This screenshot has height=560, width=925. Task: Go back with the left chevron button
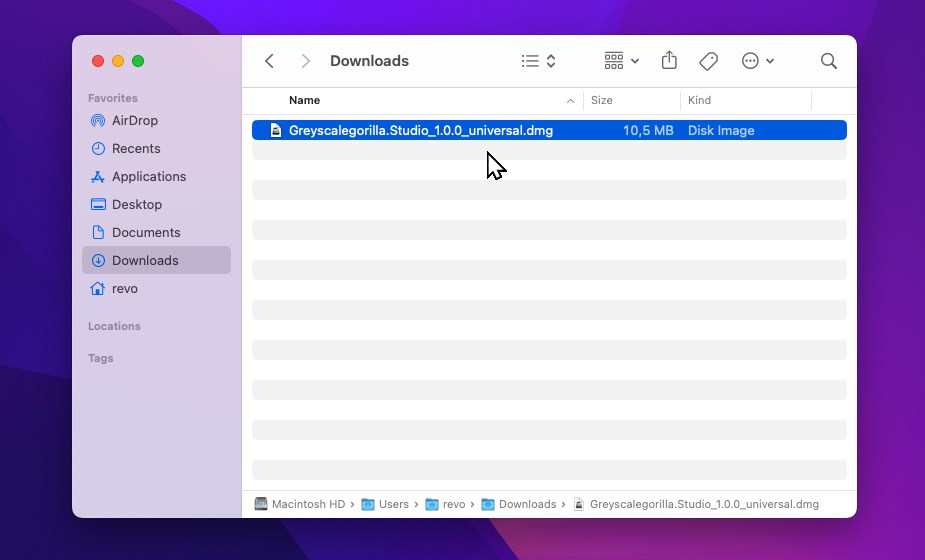point(270,61)
